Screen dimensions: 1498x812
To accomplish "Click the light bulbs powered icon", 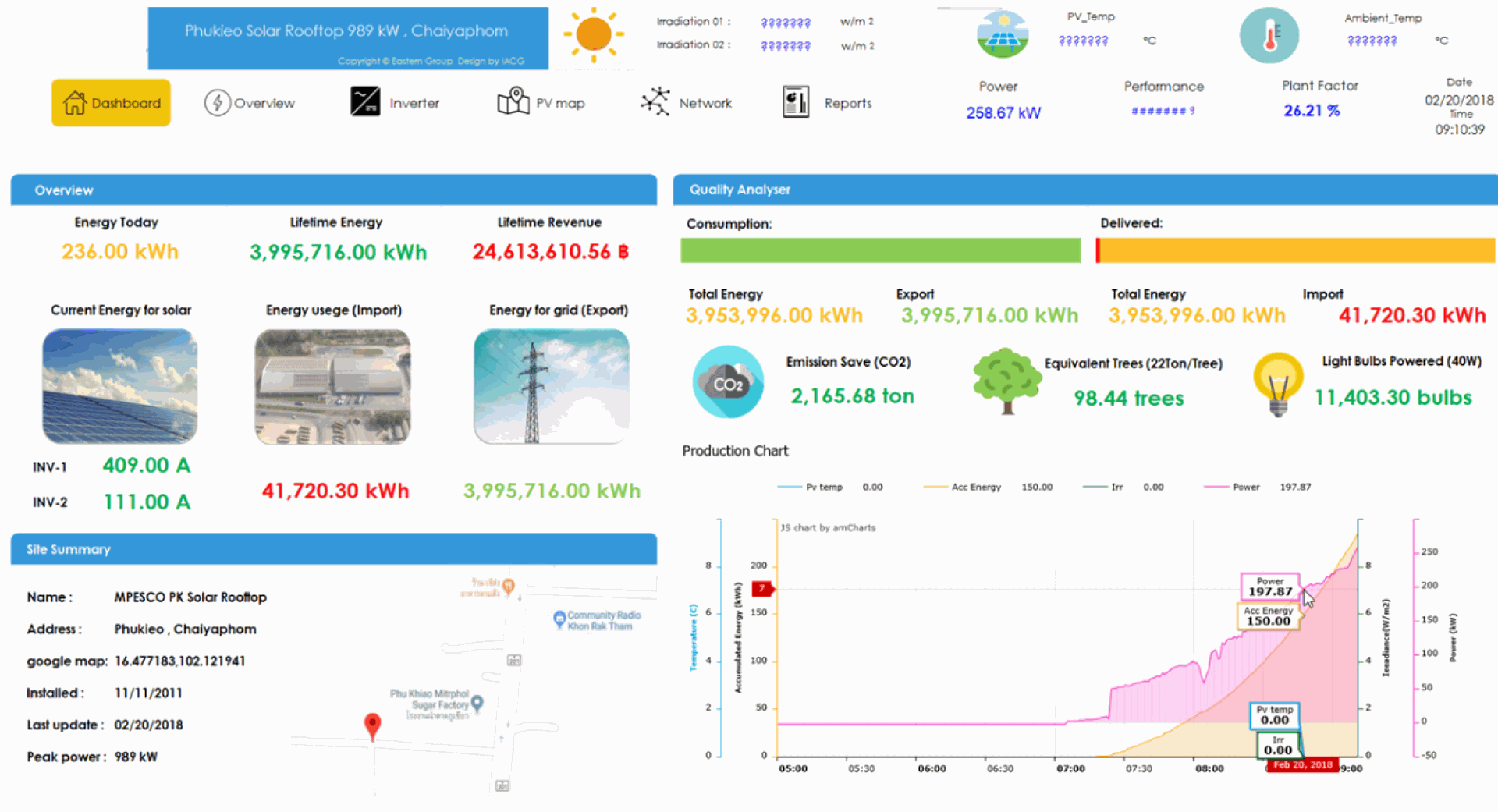I will [x=1277, y=382].
